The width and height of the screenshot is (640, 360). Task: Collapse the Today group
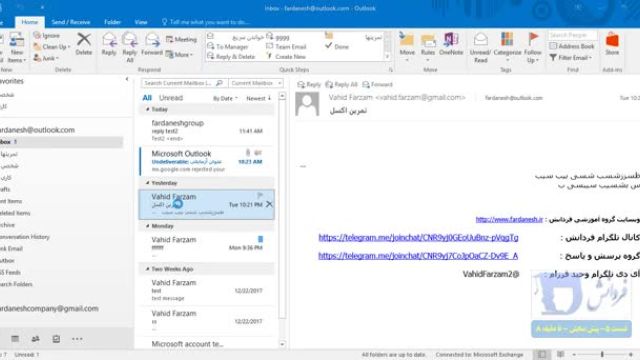(x=147, y=109)
